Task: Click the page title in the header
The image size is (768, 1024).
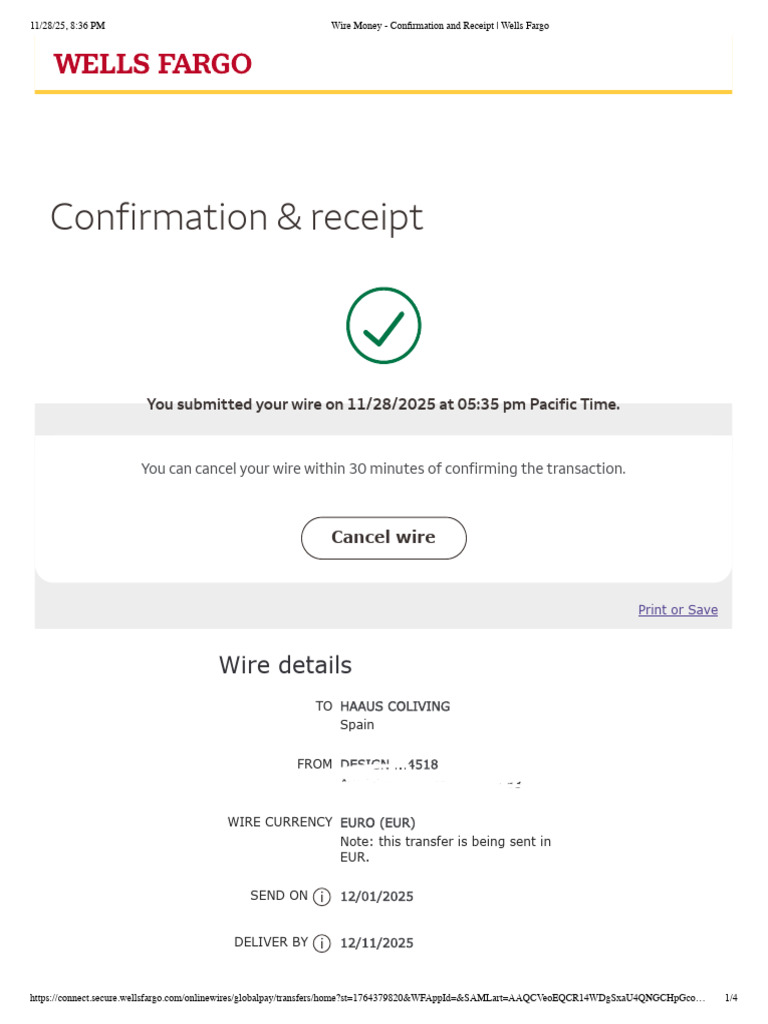Action: [x=440, y=26]
